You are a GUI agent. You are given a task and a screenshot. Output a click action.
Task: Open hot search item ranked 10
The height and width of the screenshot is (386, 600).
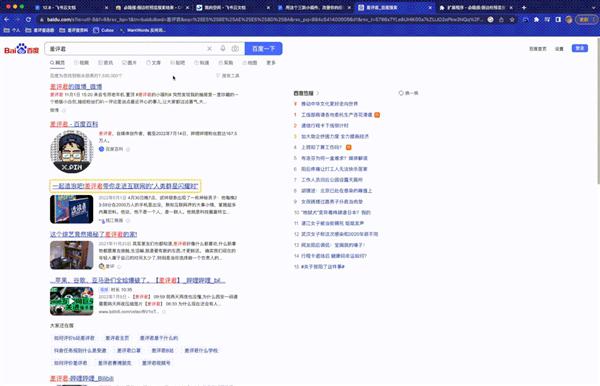click(336, 212)
